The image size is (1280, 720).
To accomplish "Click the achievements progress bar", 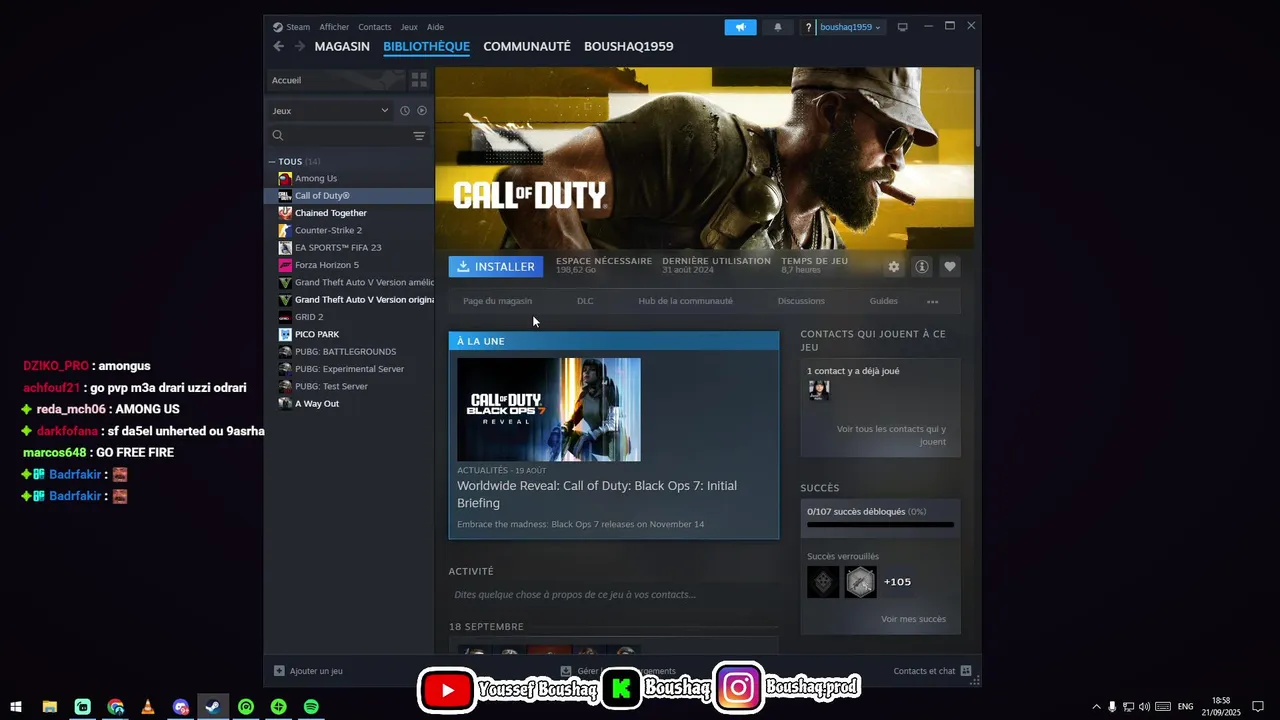I will [x=880, y=524].
